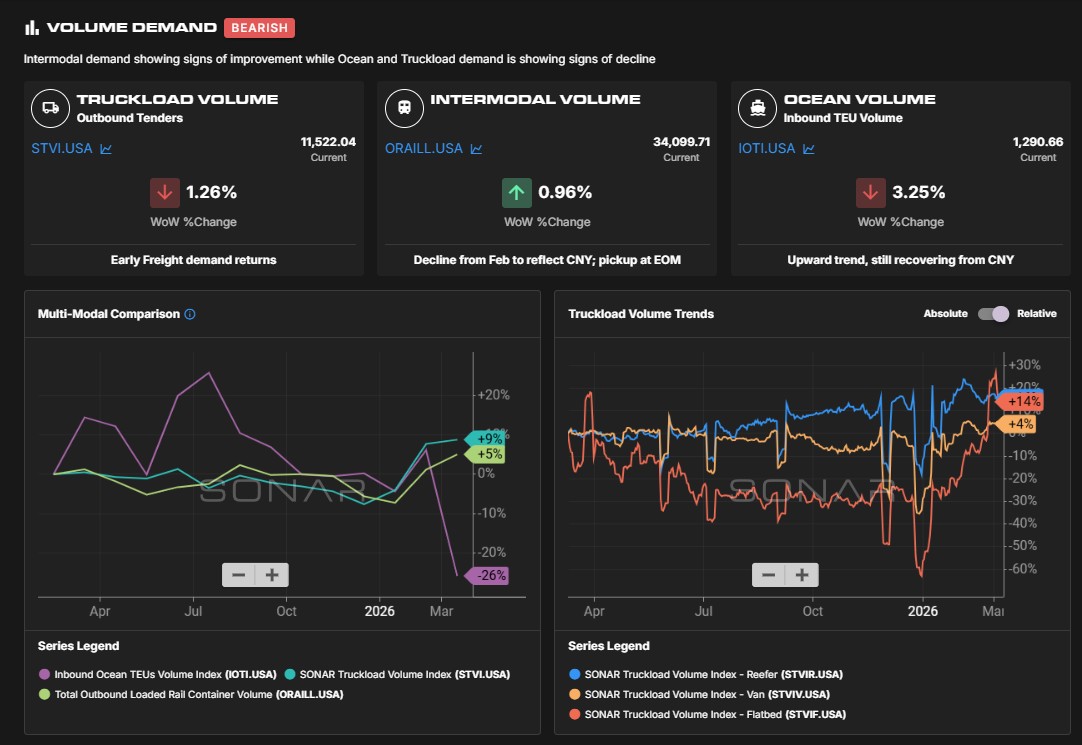Zoom out the Multi-Modal Comparison chart
This screenshot has width=1082, height=745.
239,575
